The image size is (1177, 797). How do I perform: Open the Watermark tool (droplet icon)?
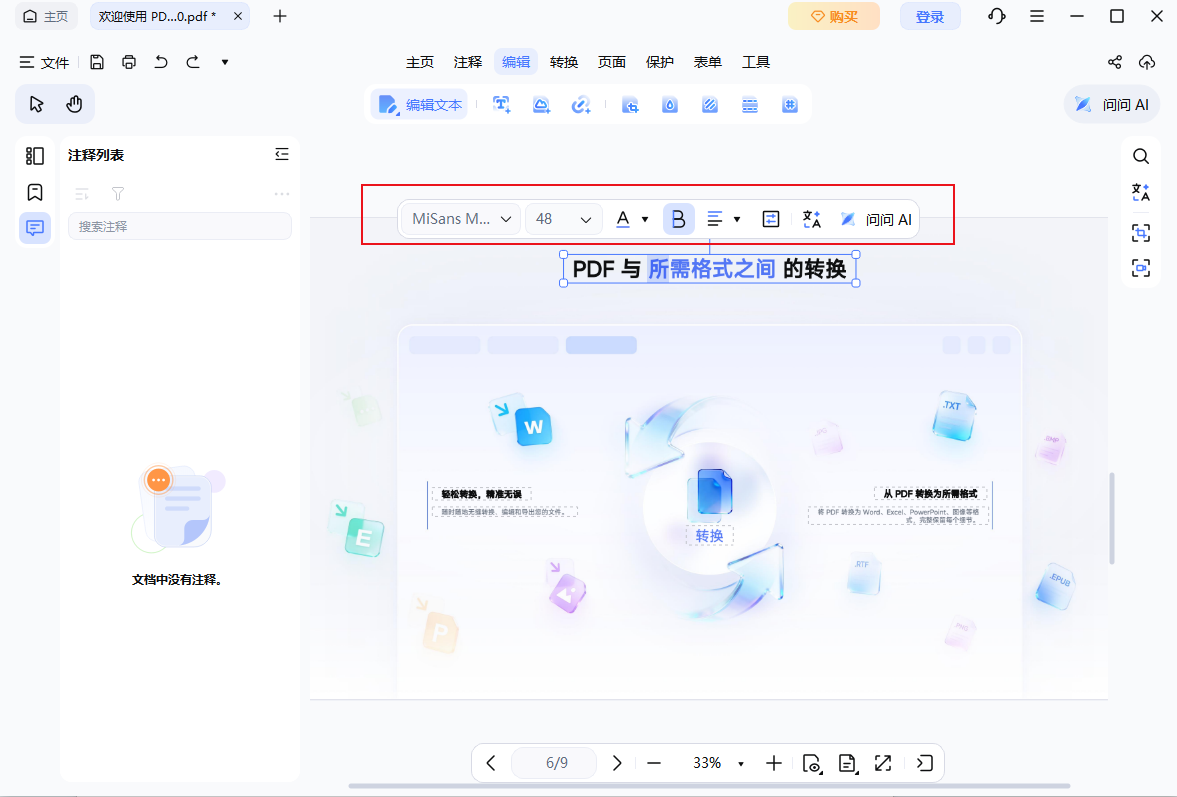point(670,105)
